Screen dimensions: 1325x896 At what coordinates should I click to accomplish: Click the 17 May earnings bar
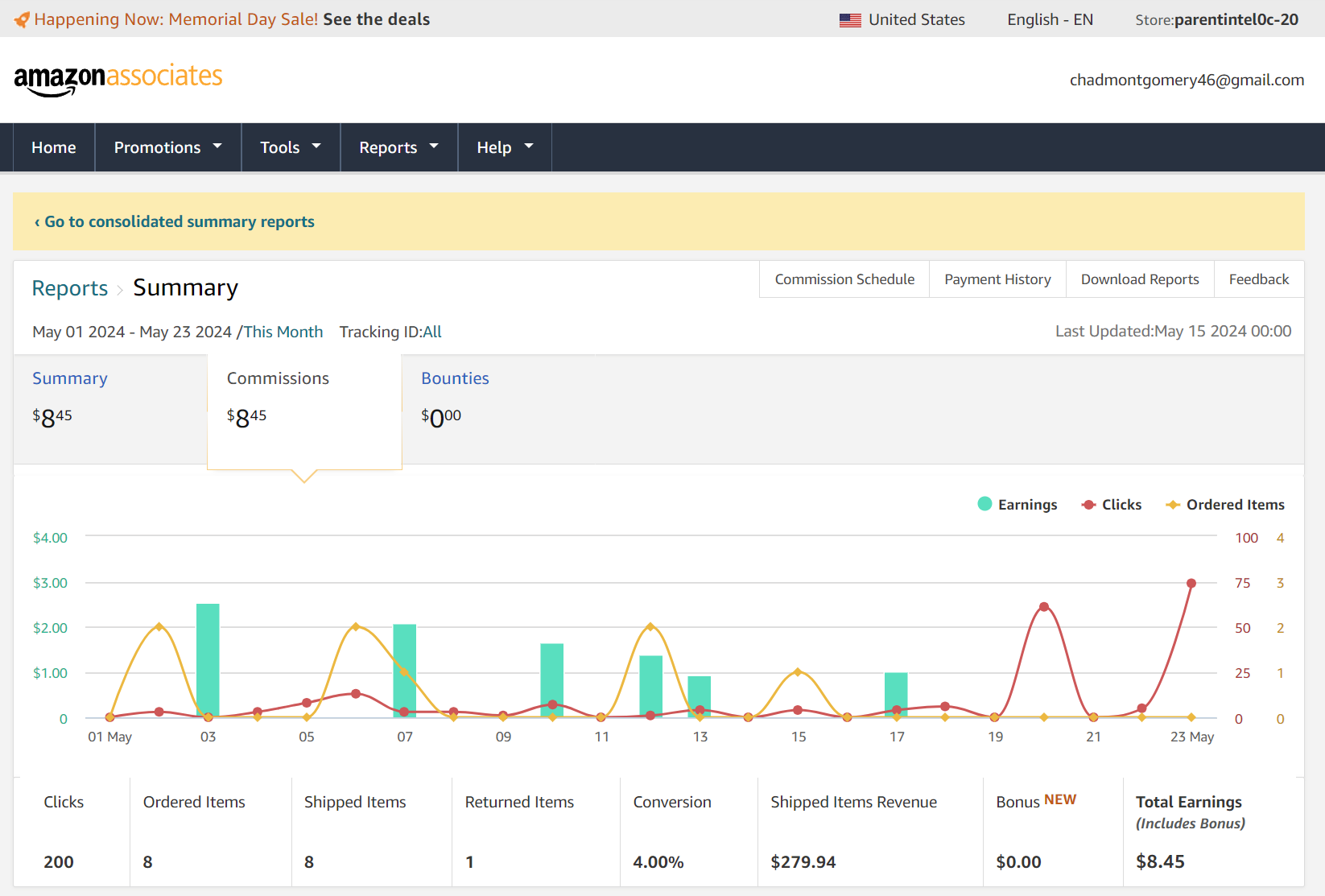tap(896, 695)
